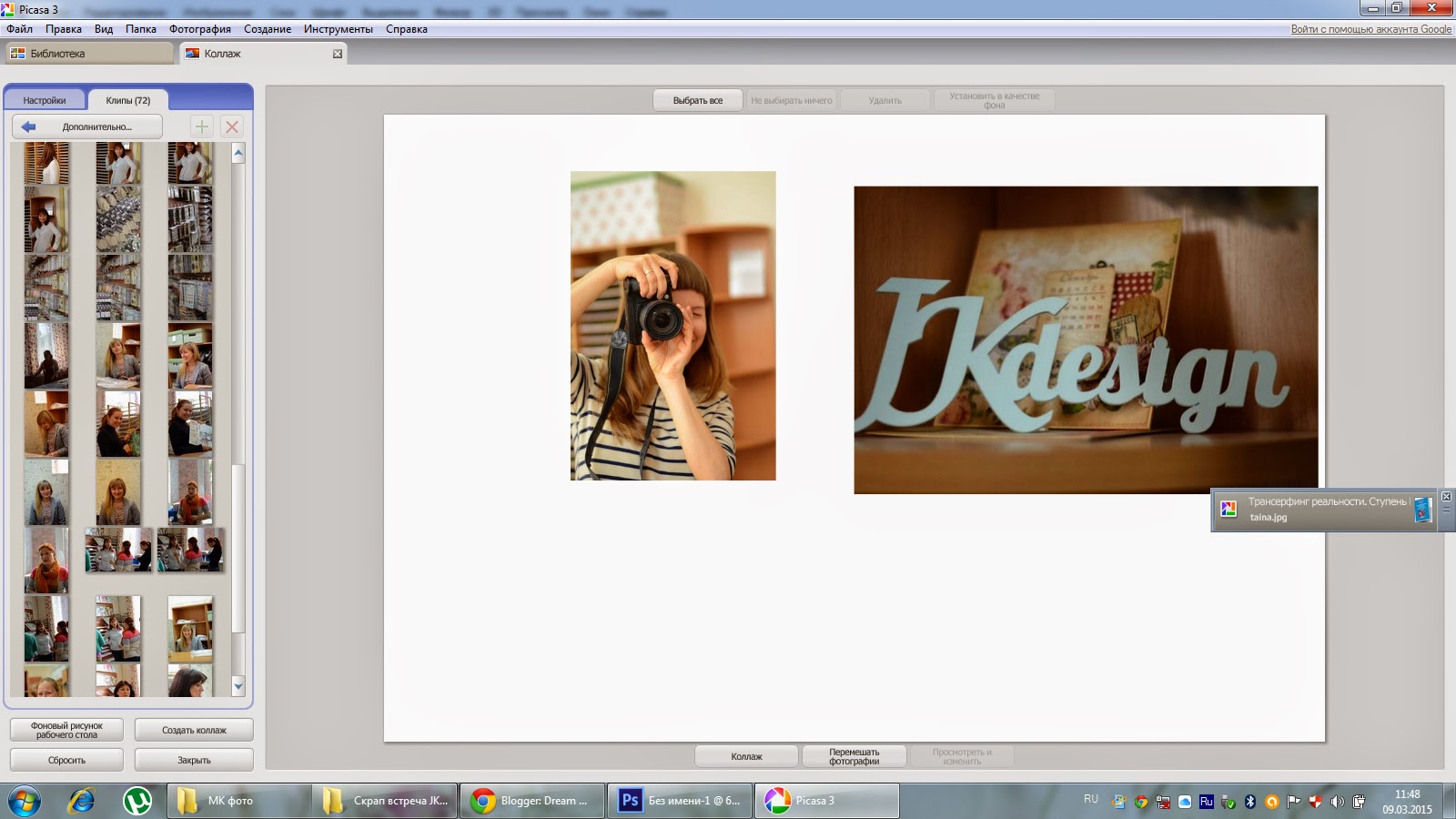Image resolution: width=1456 pixels, height=819 pixels.
Task: Open the Вид menu
Action: pyautogui.click(x=104, y=29)
